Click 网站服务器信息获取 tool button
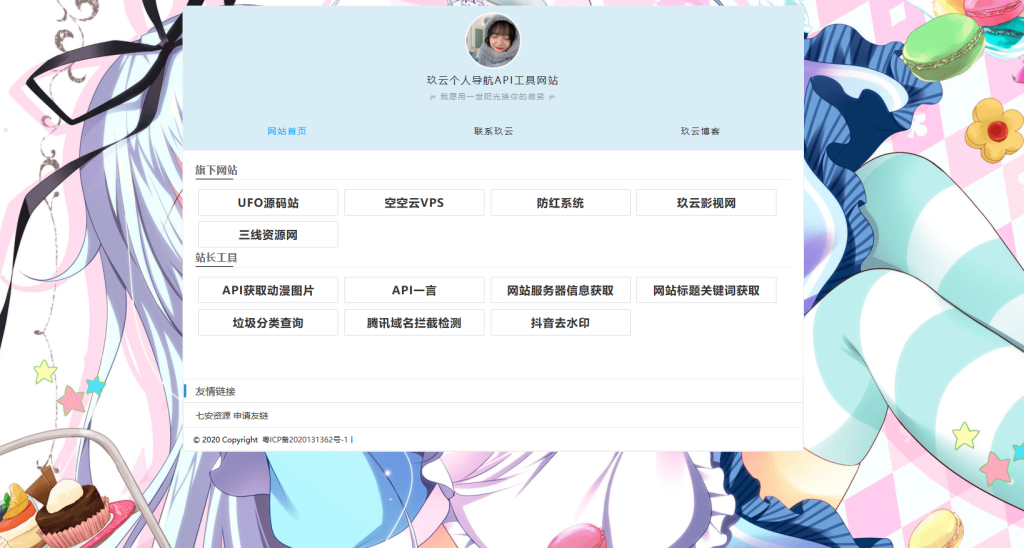This screenshot has height=548, width=1024. point(560,290)
